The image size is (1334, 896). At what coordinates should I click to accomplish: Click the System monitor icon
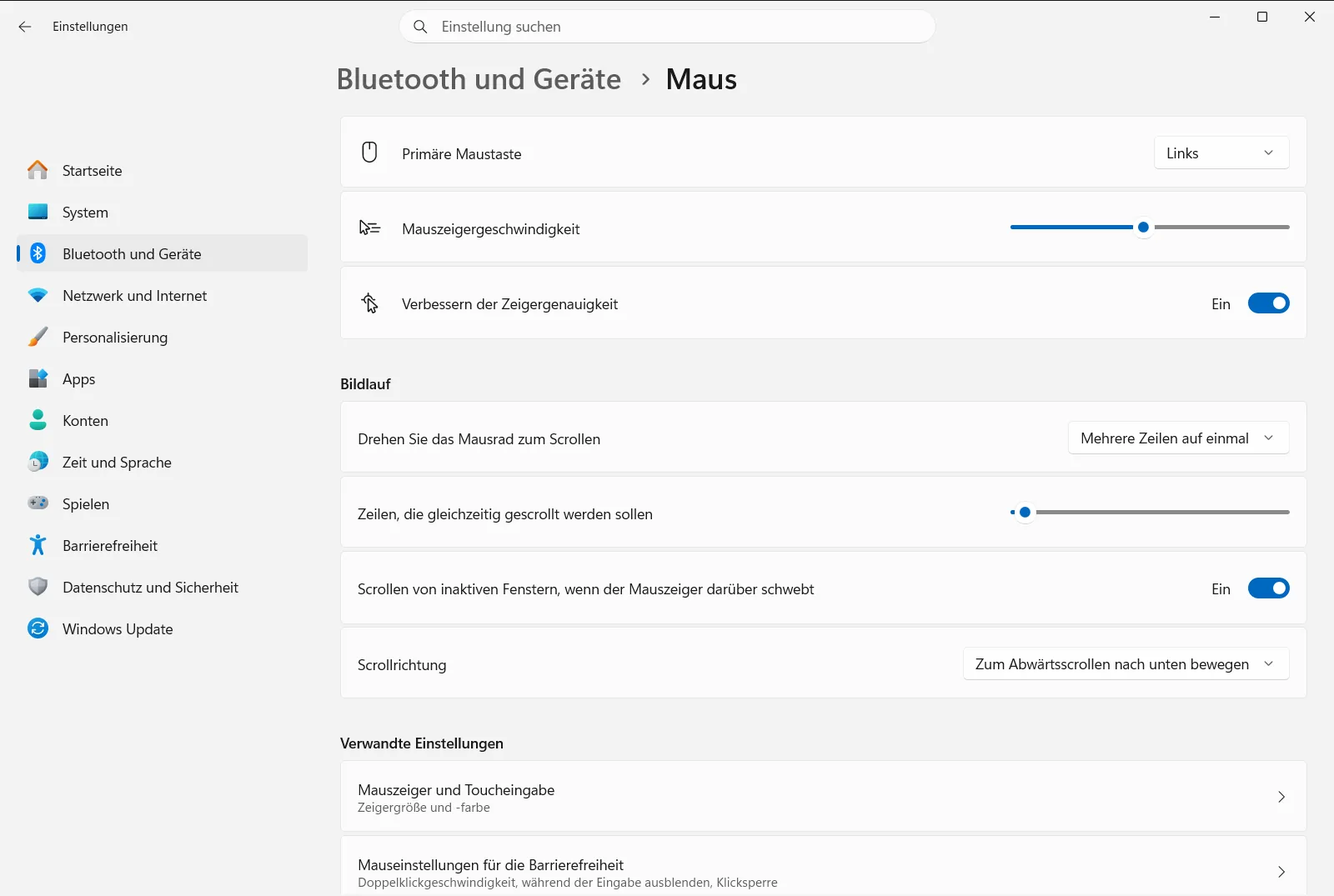(38, 212)
